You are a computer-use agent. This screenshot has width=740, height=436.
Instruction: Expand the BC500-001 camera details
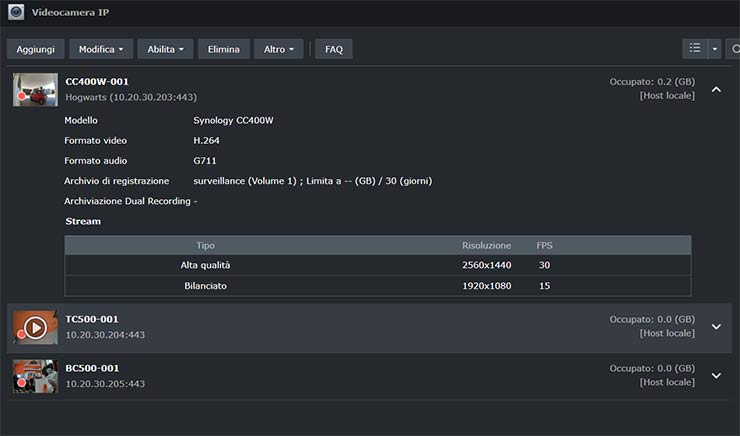pos(716,376)
